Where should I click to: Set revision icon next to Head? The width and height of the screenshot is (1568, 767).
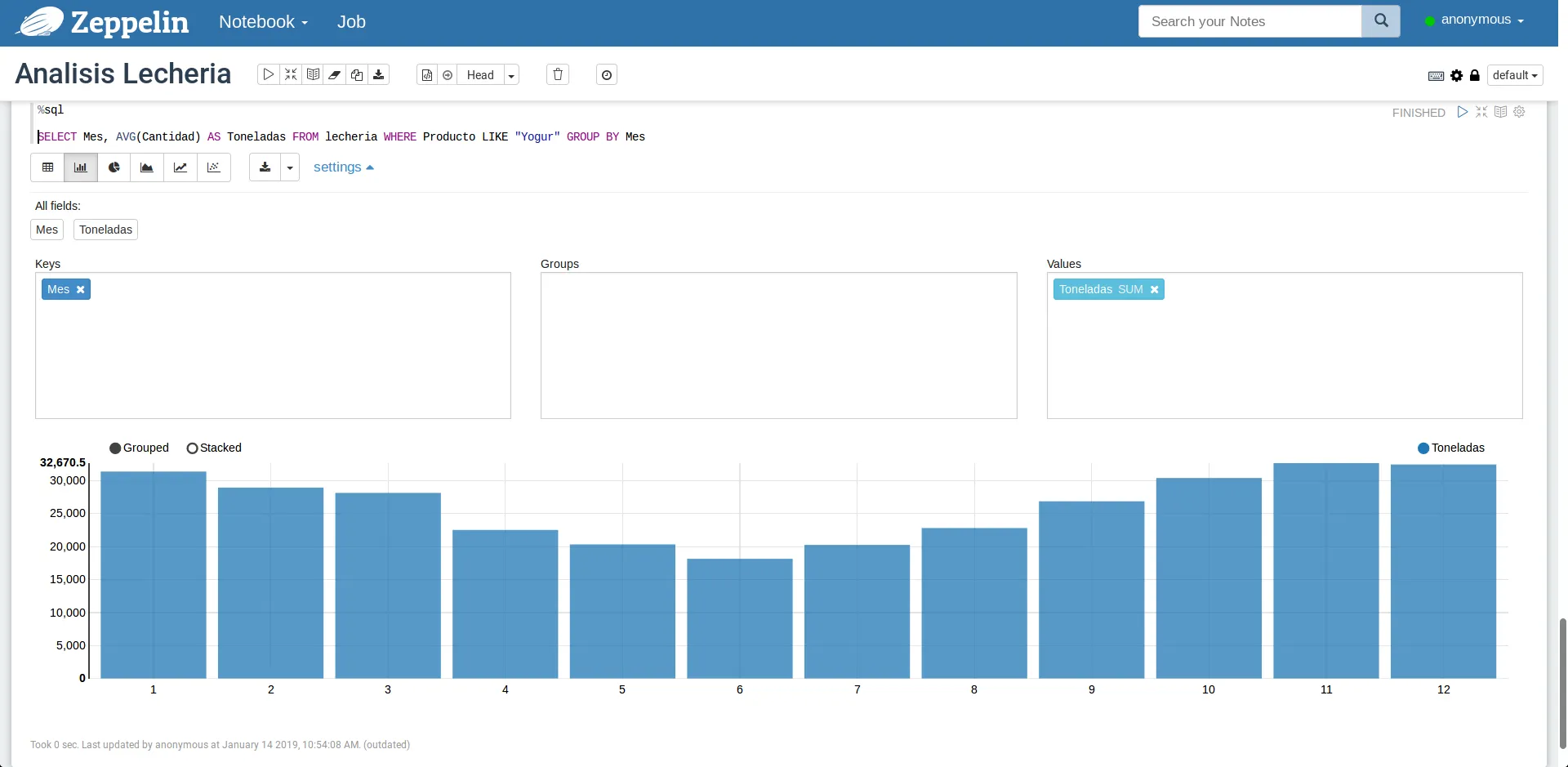(448, 74)
